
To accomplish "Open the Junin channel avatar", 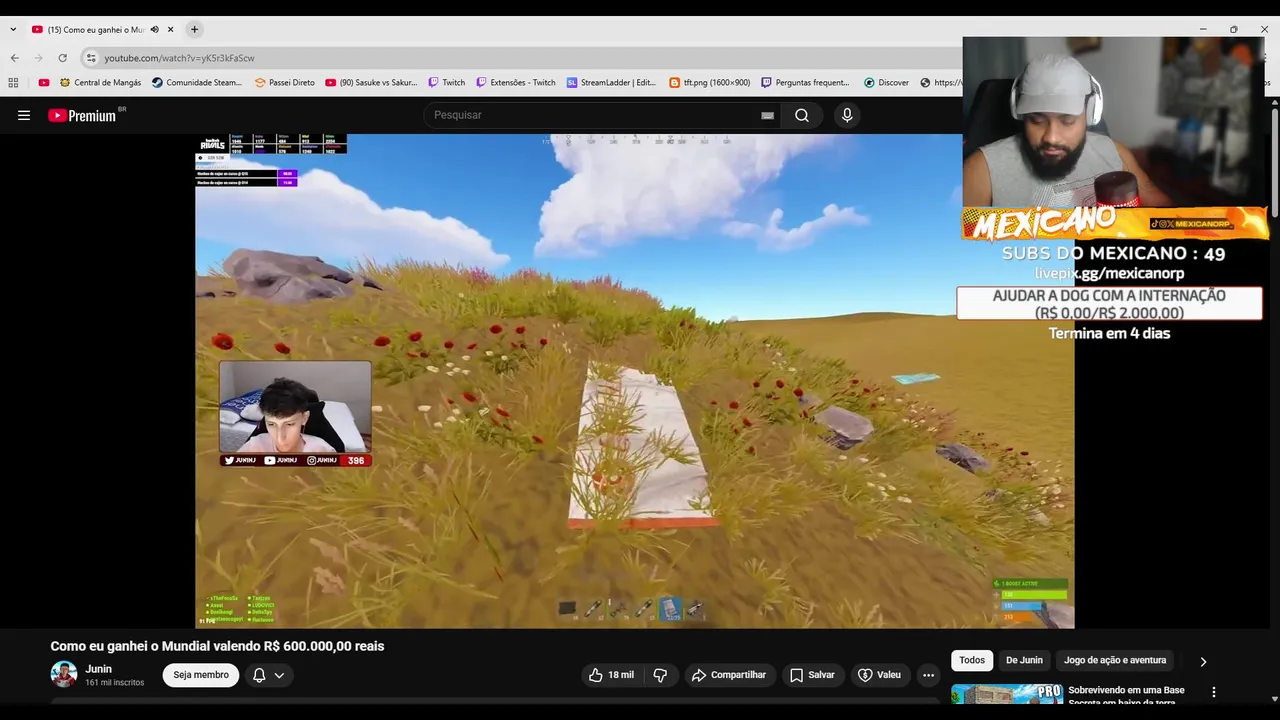I will pyautogui.click(x=64, y=674).
